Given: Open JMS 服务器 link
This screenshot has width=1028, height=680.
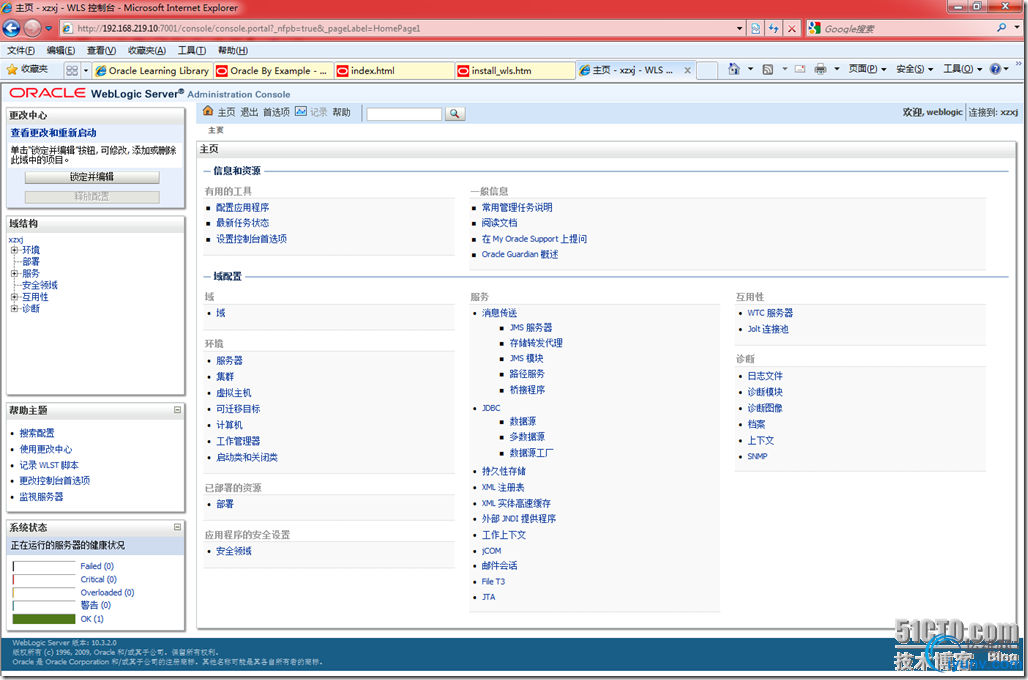Looking at the screenshot, I should pos(531,327).
